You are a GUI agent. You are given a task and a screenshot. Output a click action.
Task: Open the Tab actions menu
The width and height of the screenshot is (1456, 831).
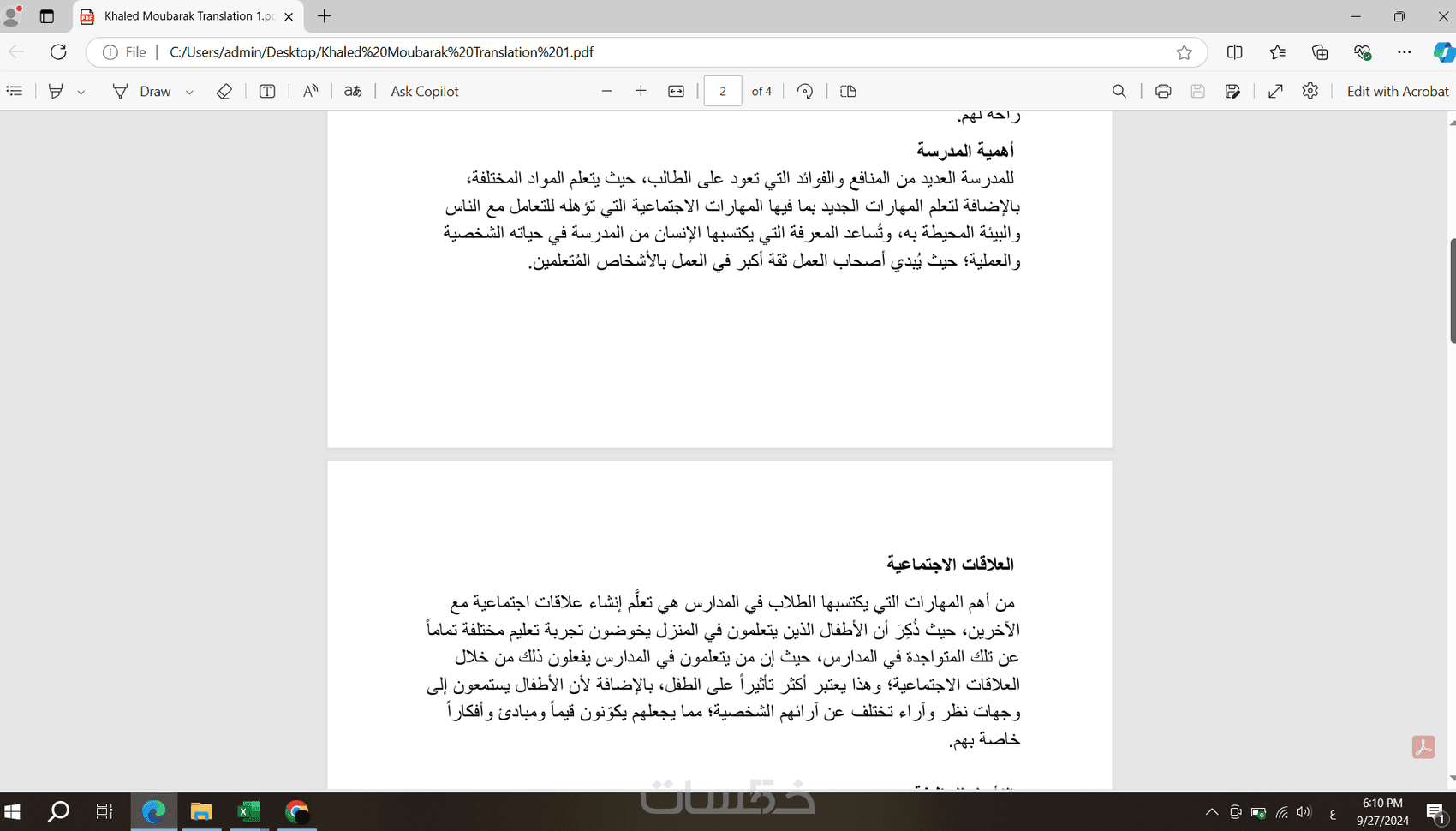point(47,15)
